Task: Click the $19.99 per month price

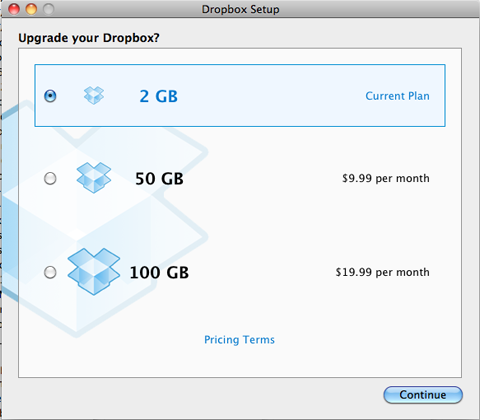Action: click(382, 272)
